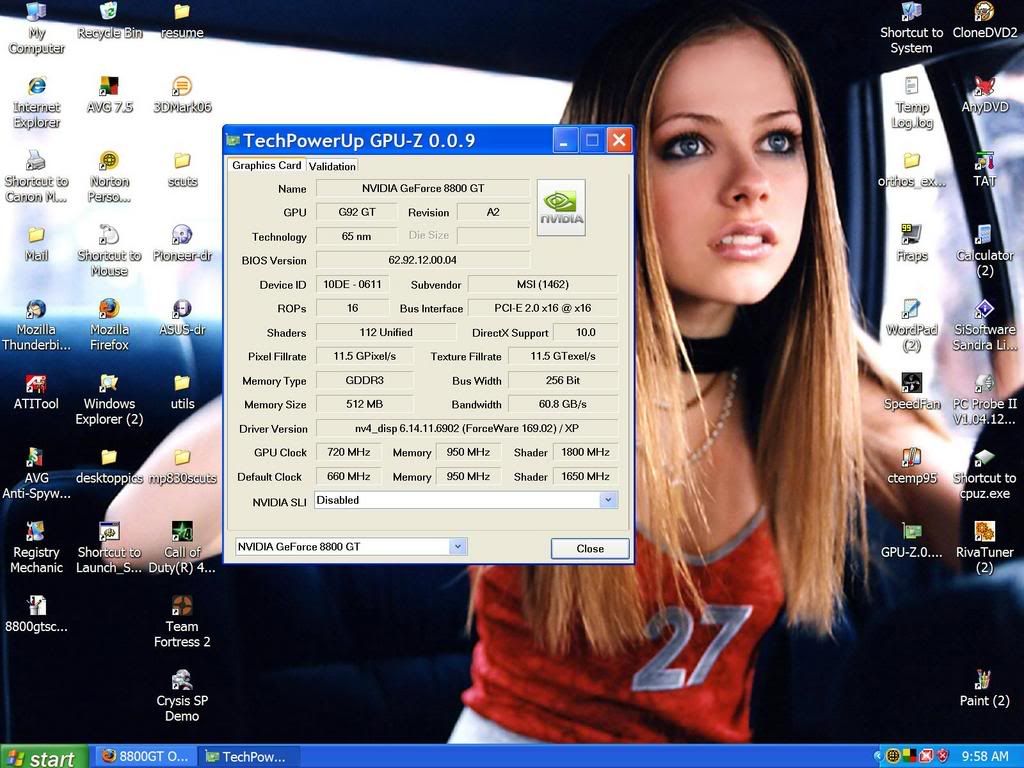The width and height of the screenshot is (1024, 768).
Task: Minimize the GPU-Z window
Action: pos(565,140)
